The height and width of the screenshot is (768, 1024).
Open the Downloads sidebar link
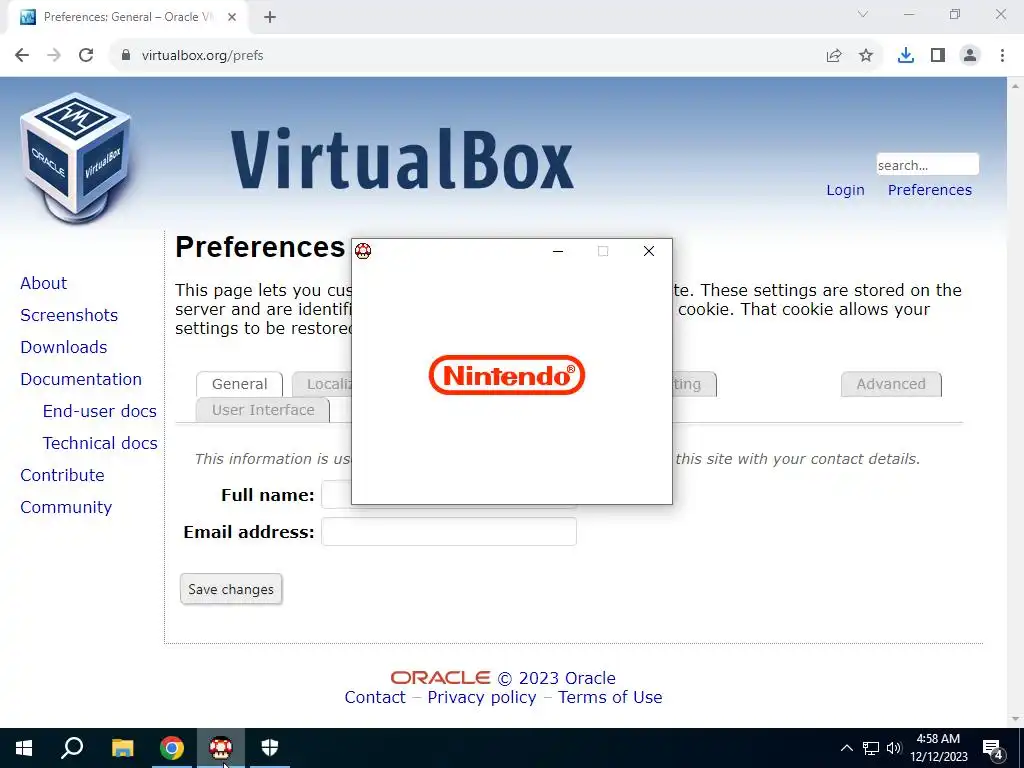coord(64,347)
